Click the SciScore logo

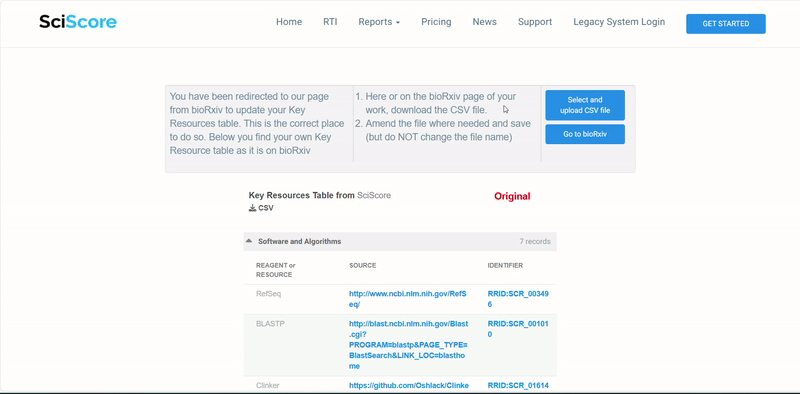click(78, 22)
